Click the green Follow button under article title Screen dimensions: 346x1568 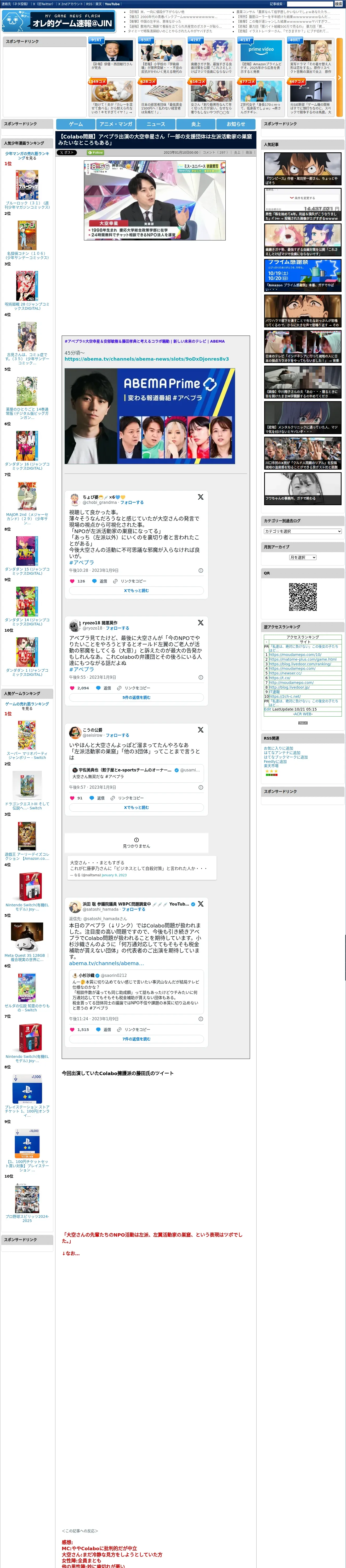[x=96, y=153]
